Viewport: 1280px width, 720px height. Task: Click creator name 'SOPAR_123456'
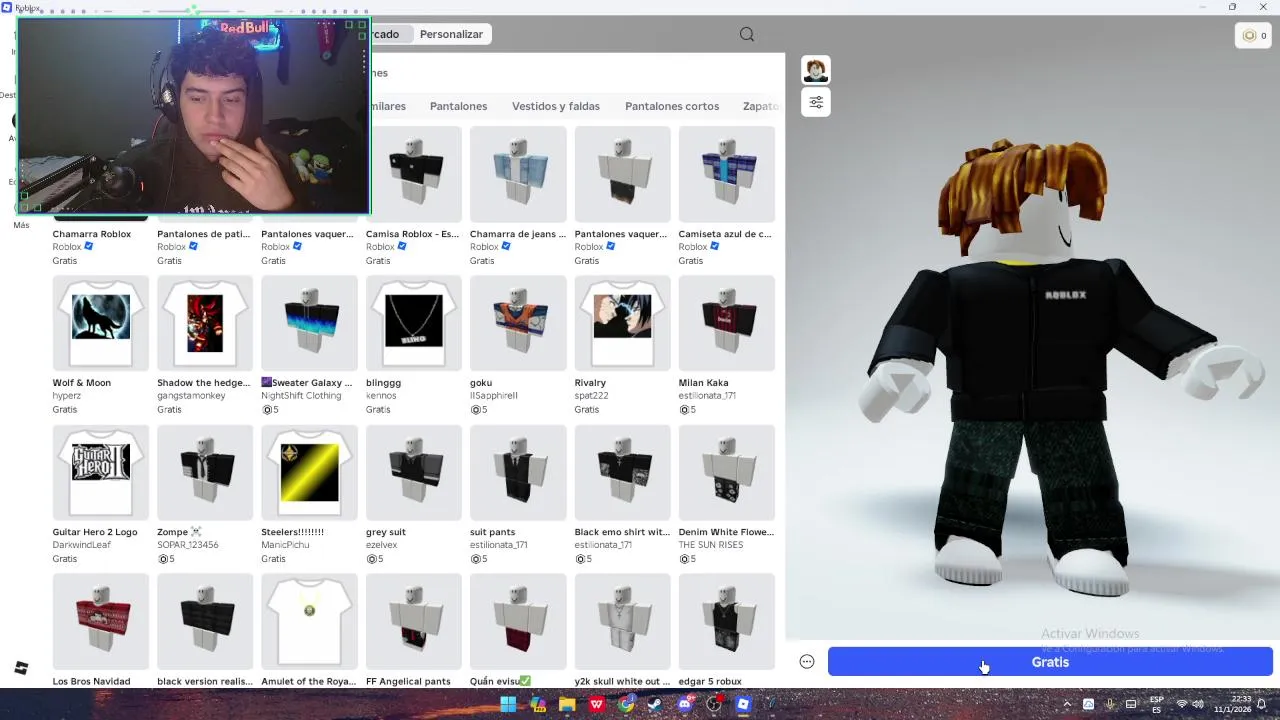pos(188,545)
